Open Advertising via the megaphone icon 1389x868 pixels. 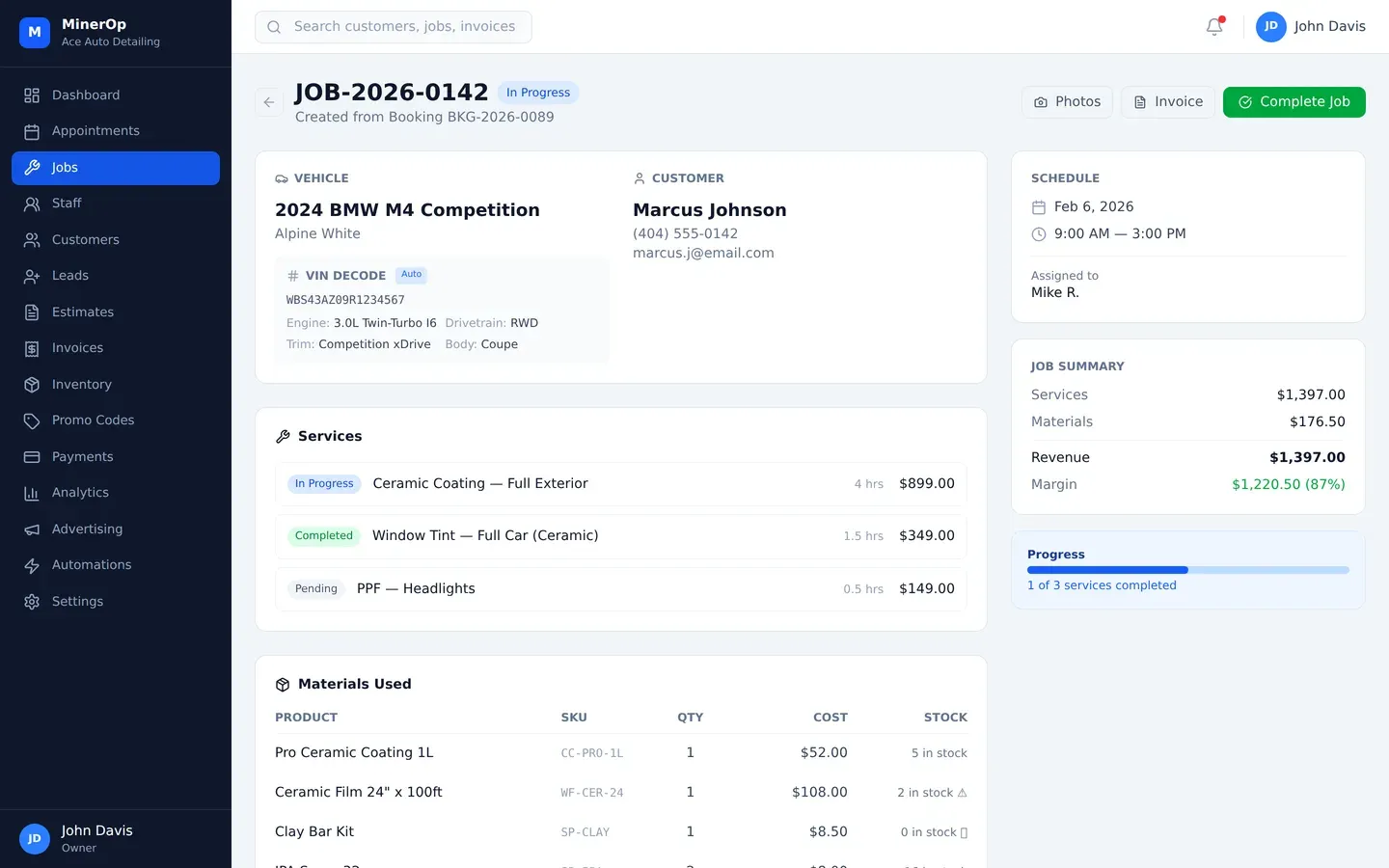[x=34, y=529]
